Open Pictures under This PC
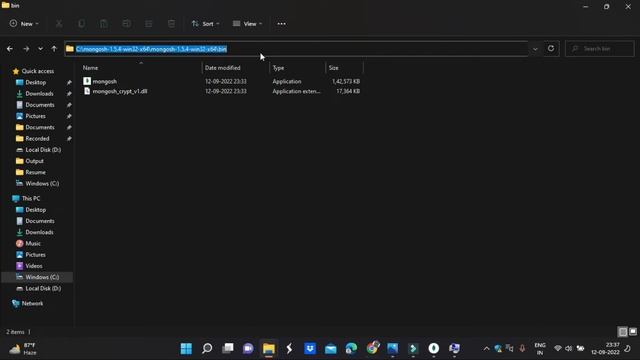Image resolution: width=640 pixels, height=360 pixels. 35,254
